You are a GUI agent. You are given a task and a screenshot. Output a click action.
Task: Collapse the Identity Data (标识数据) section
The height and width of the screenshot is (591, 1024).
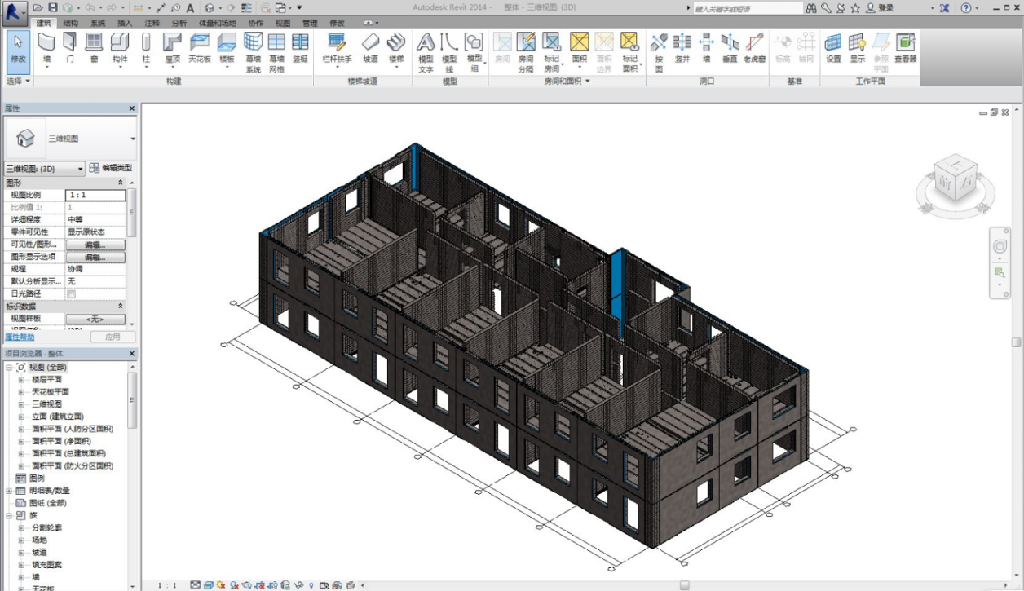[x=120, y=306]
